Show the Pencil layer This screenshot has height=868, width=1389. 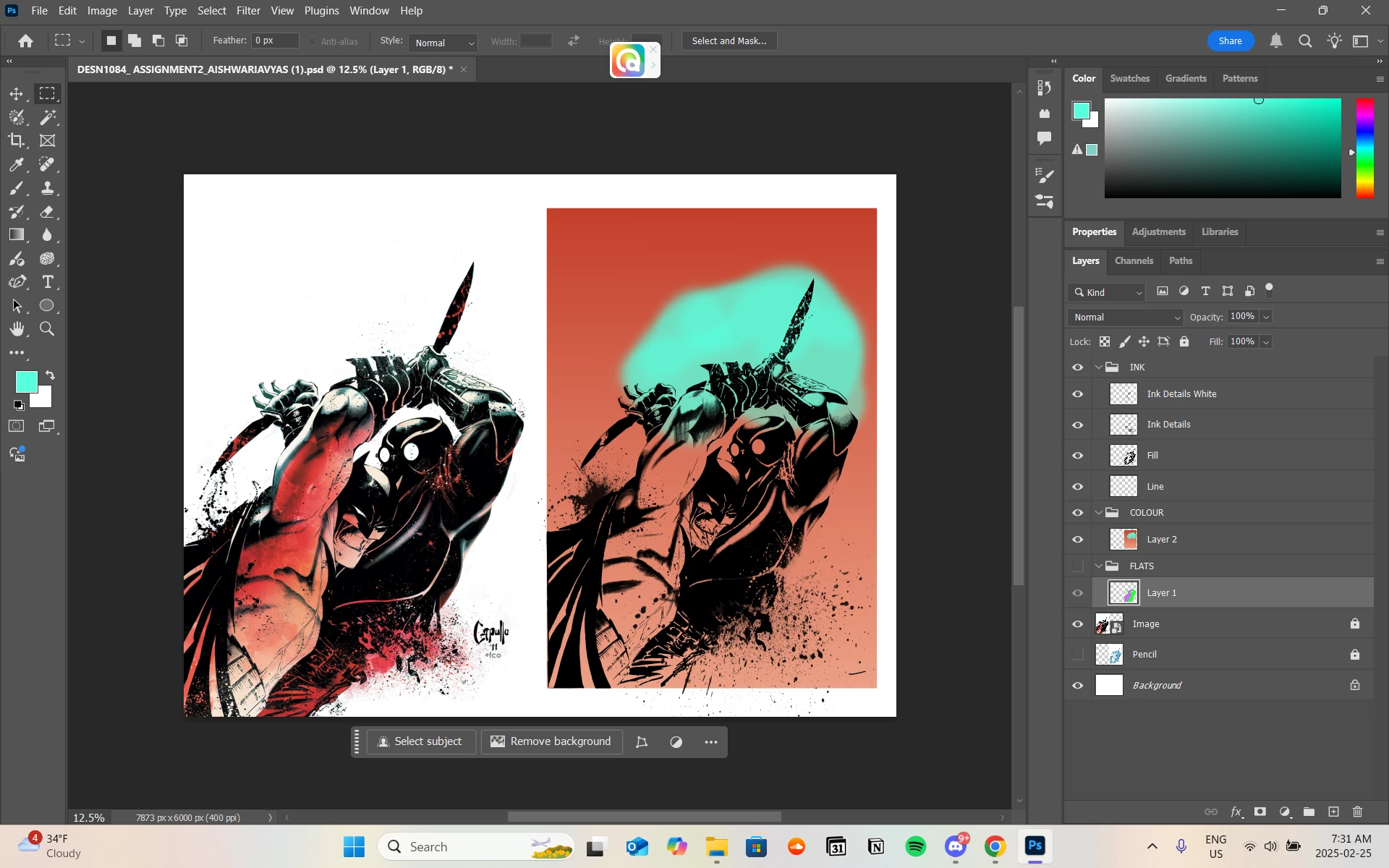point(1078,655)
